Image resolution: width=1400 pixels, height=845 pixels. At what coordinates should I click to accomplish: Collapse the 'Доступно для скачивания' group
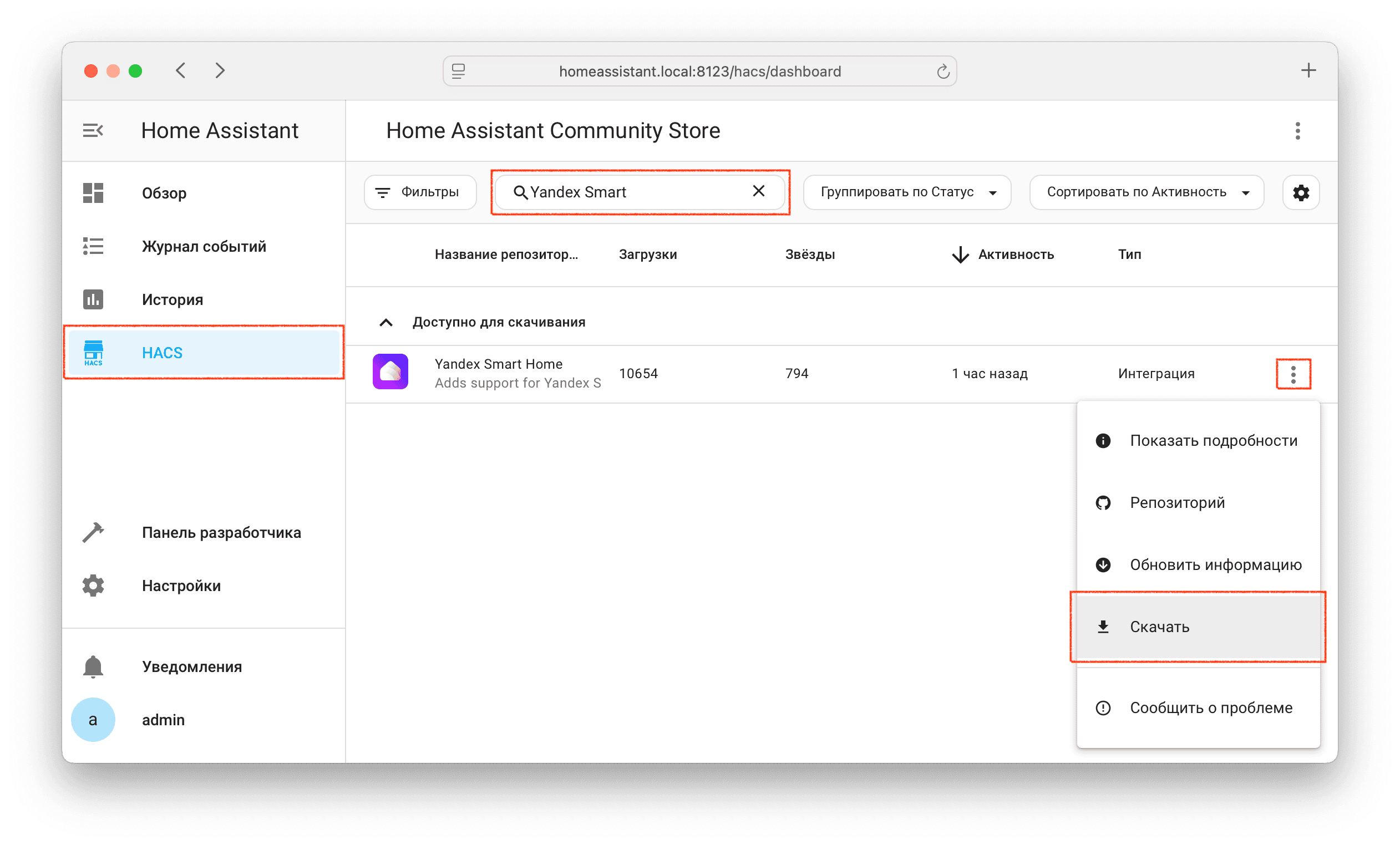tap(386, 323)
